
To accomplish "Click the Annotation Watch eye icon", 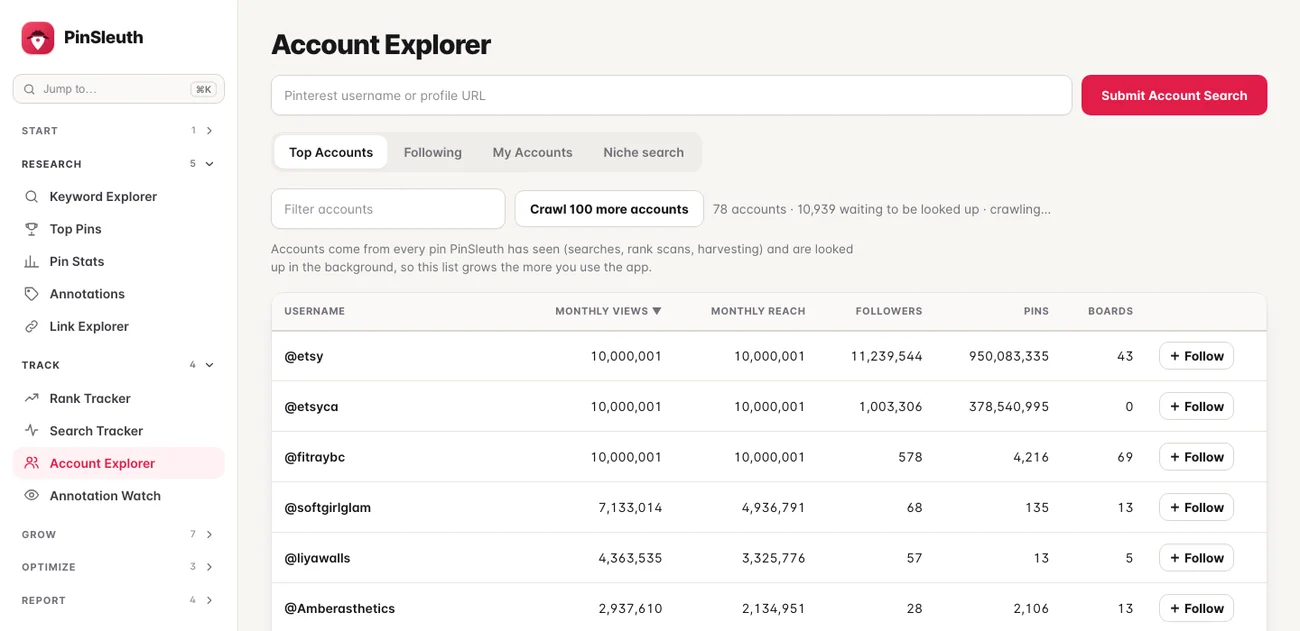I will click(32, 496).
